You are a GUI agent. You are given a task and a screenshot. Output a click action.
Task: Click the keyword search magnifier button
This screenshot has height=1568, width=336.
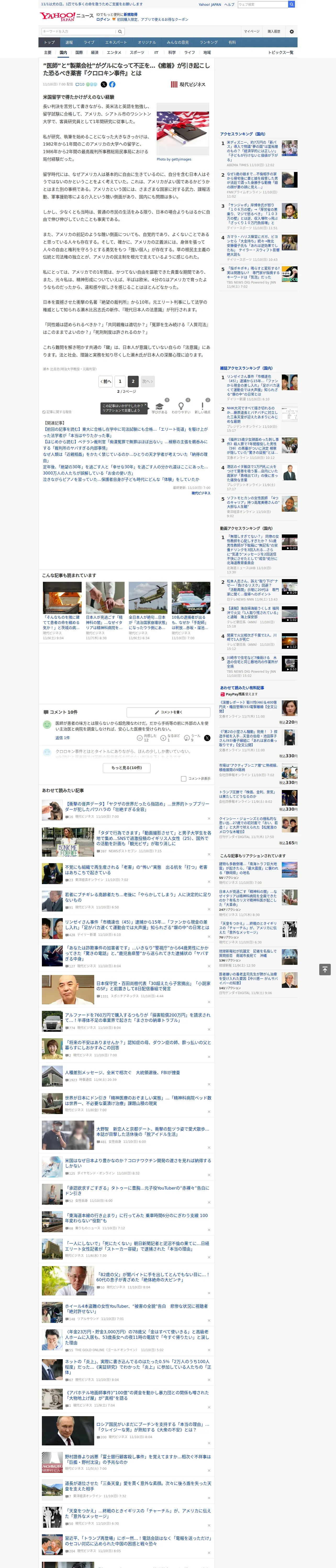click(x=120, y=31)
